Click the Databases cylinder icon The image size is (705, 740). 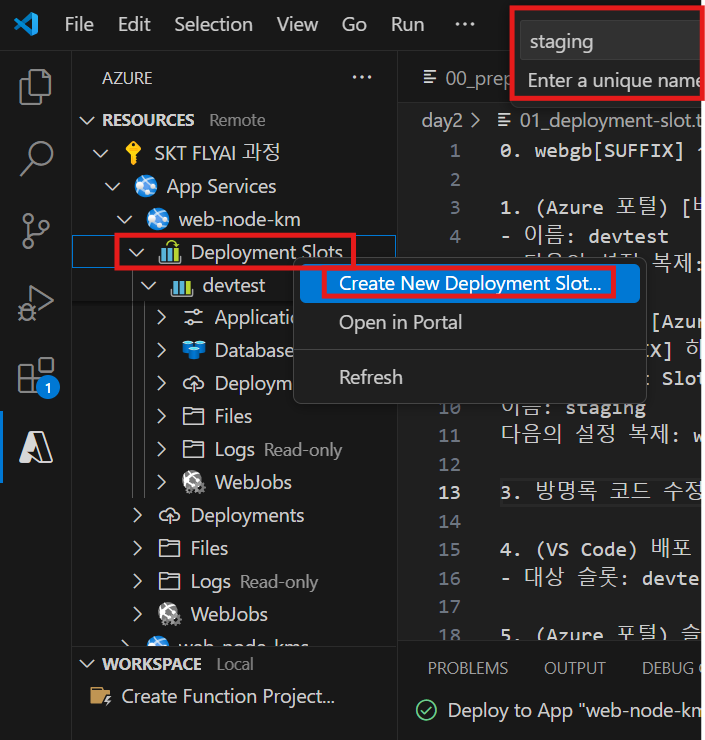(x=194, y=350)
